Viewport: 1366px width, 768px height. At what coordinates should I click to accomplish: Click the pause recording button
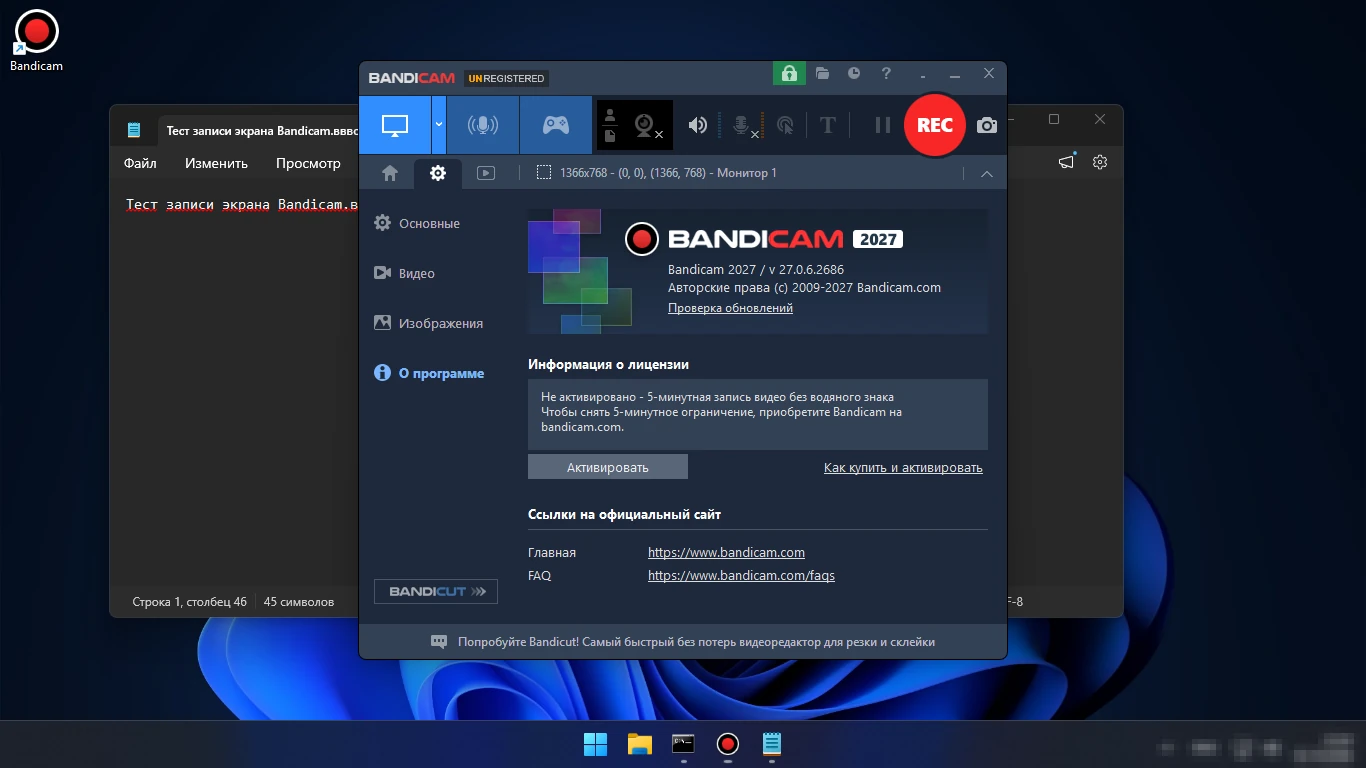pos(882,125)
